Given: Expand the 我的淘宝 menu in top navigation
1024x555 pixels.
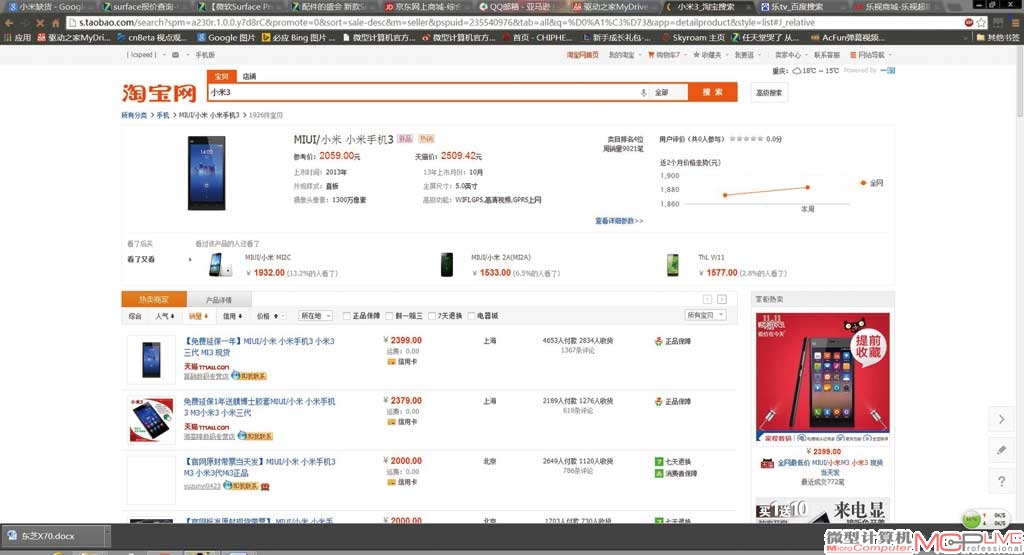Looking at the screenshot, I should coord(625,55).
